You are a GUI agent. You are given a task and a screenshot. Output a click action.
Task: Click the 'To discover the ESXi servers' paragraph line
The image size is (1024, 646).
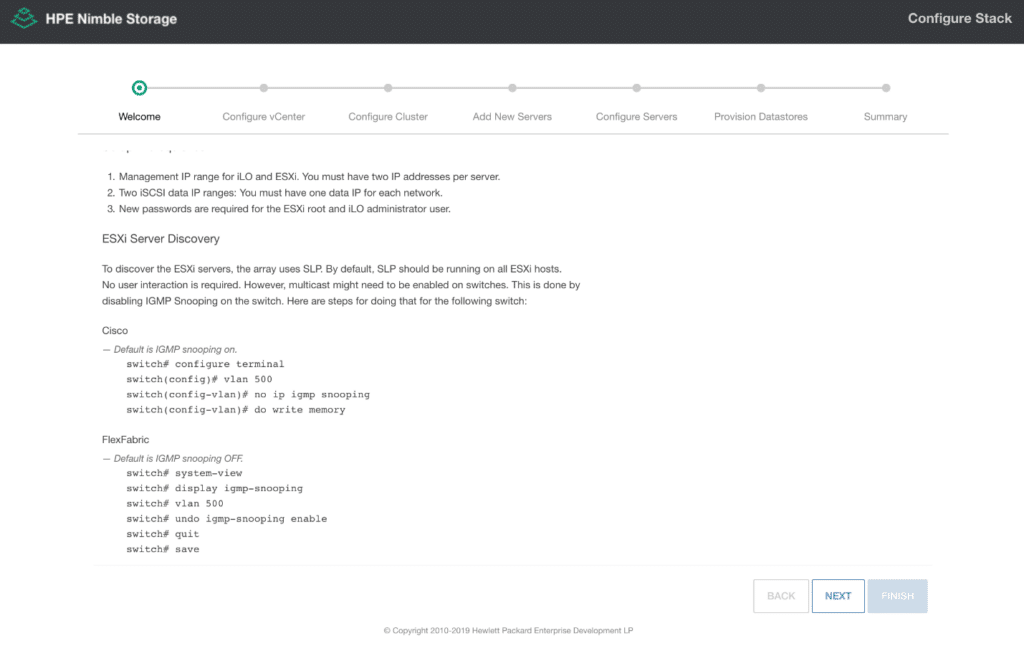[x=332, y=268]
